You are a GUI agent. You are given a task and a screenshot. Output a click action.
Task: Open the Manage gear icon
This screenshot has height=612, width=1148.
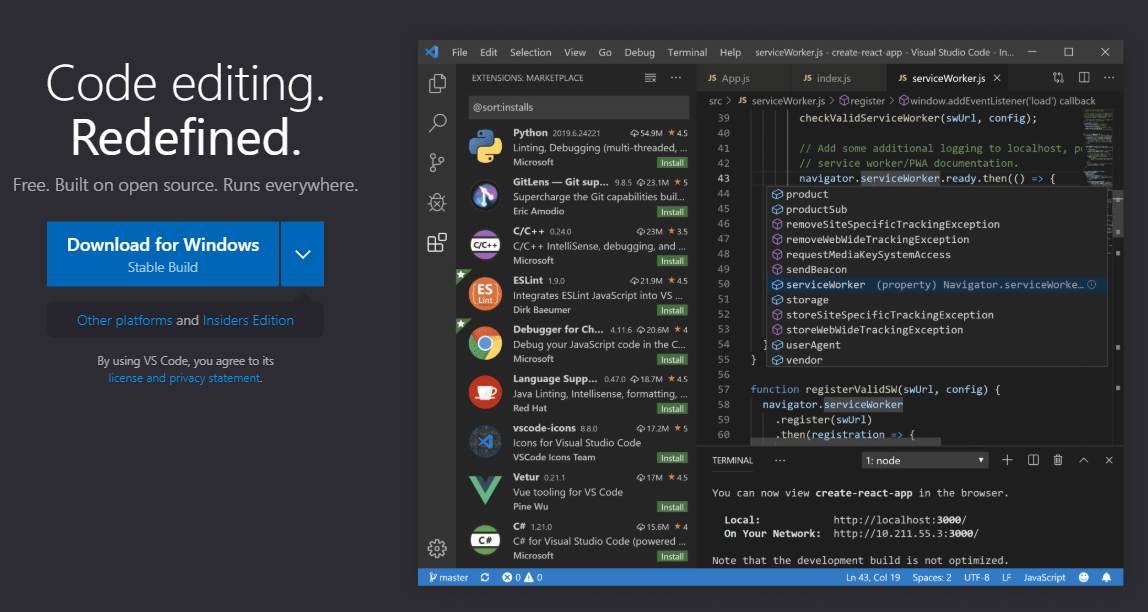coord(437,547)
